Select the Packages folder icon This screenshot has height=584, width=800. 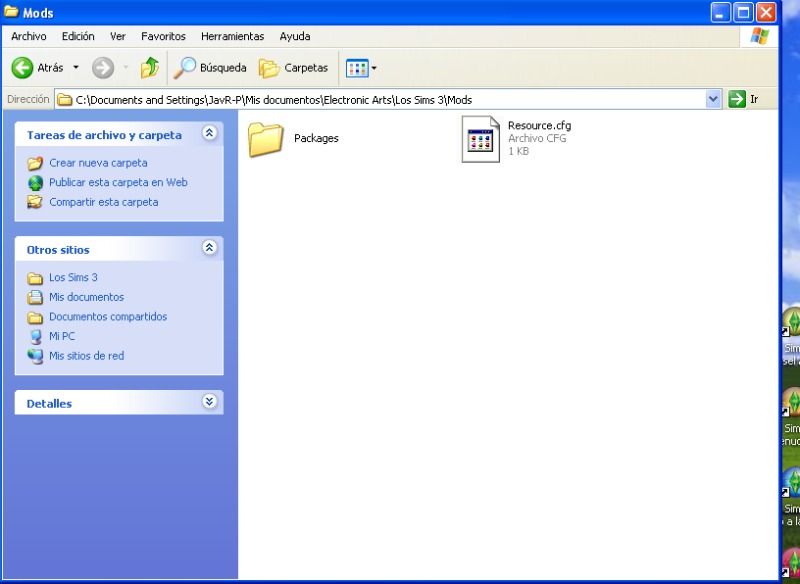click(266, 138)
